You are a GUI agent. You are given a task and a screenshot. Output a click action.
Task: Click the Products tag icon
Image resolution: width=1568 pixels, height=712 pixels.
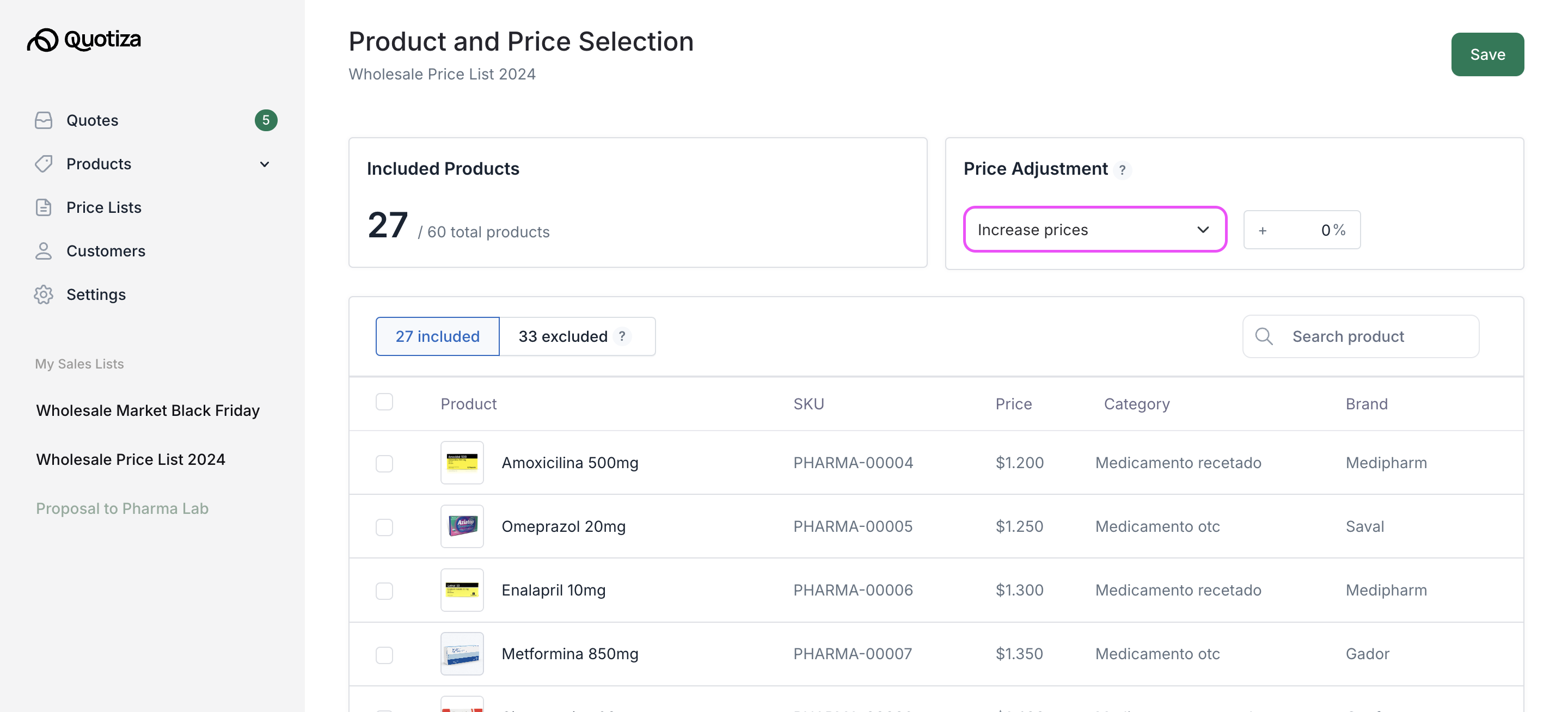43,164
